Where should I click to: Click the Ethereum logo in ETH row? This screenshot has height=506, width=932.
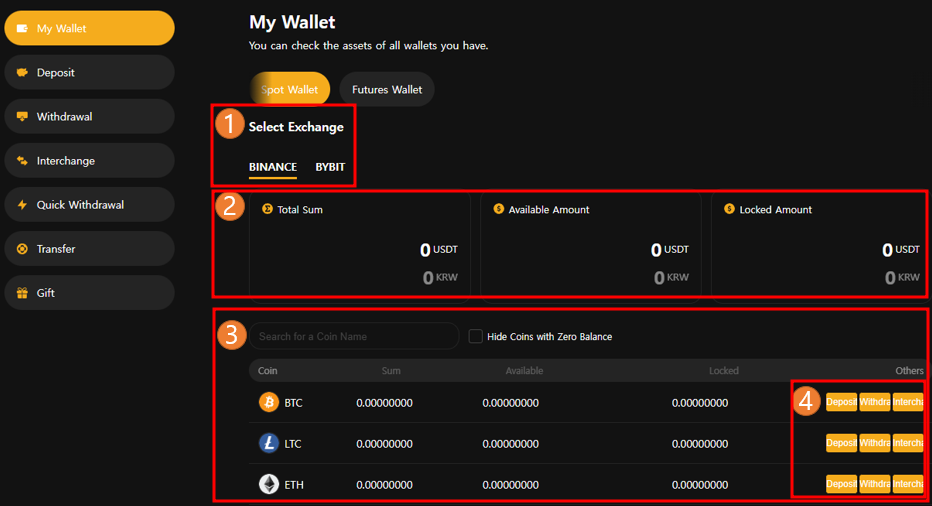pos(269,484)
